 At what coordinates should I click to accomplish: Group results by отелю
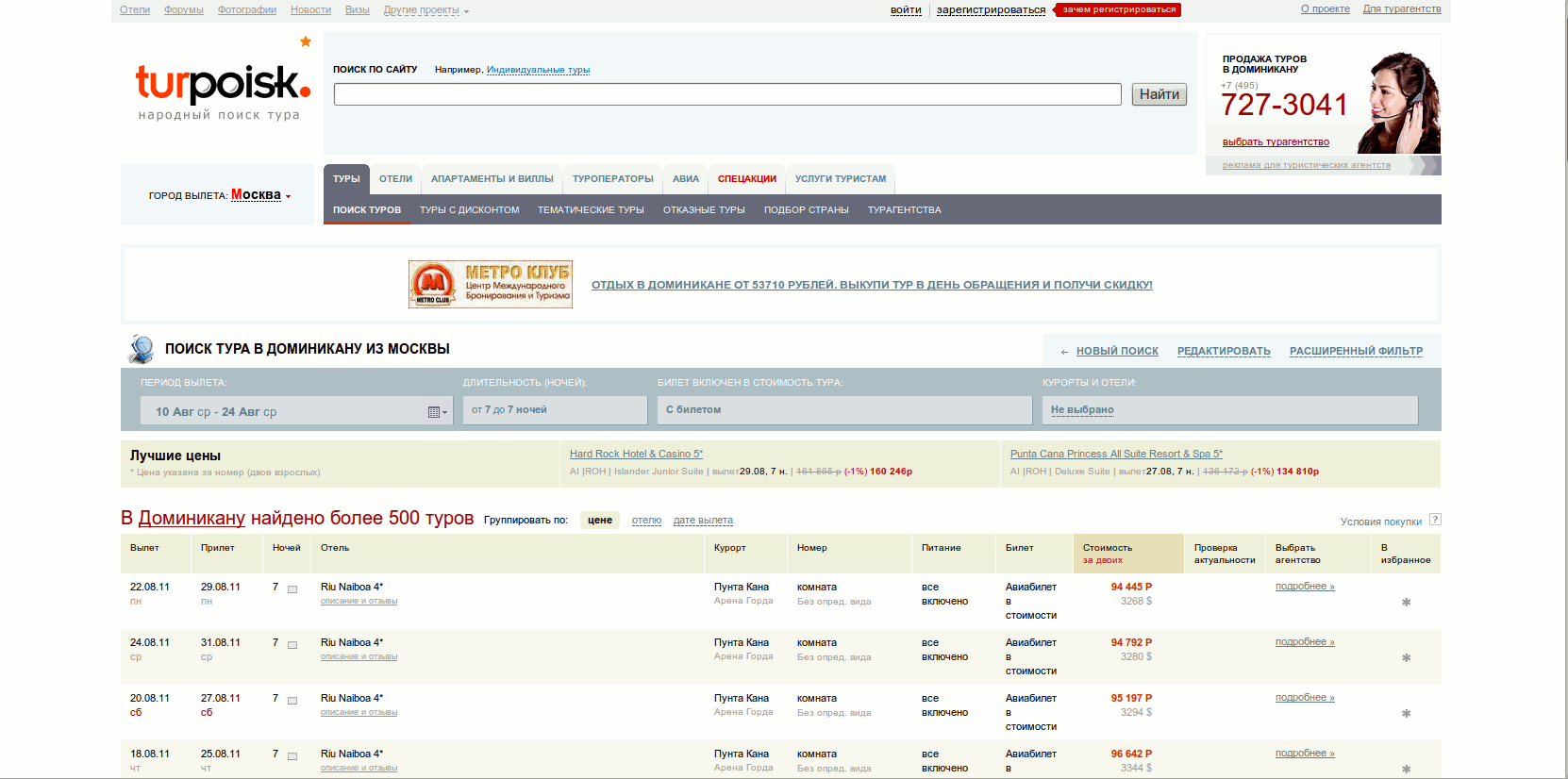point(646,521)
